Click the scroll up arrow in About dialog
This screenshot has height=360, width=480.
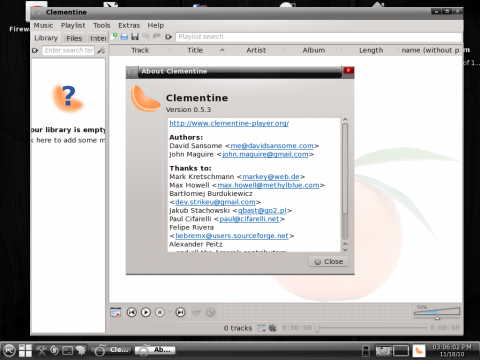[345, 119]
